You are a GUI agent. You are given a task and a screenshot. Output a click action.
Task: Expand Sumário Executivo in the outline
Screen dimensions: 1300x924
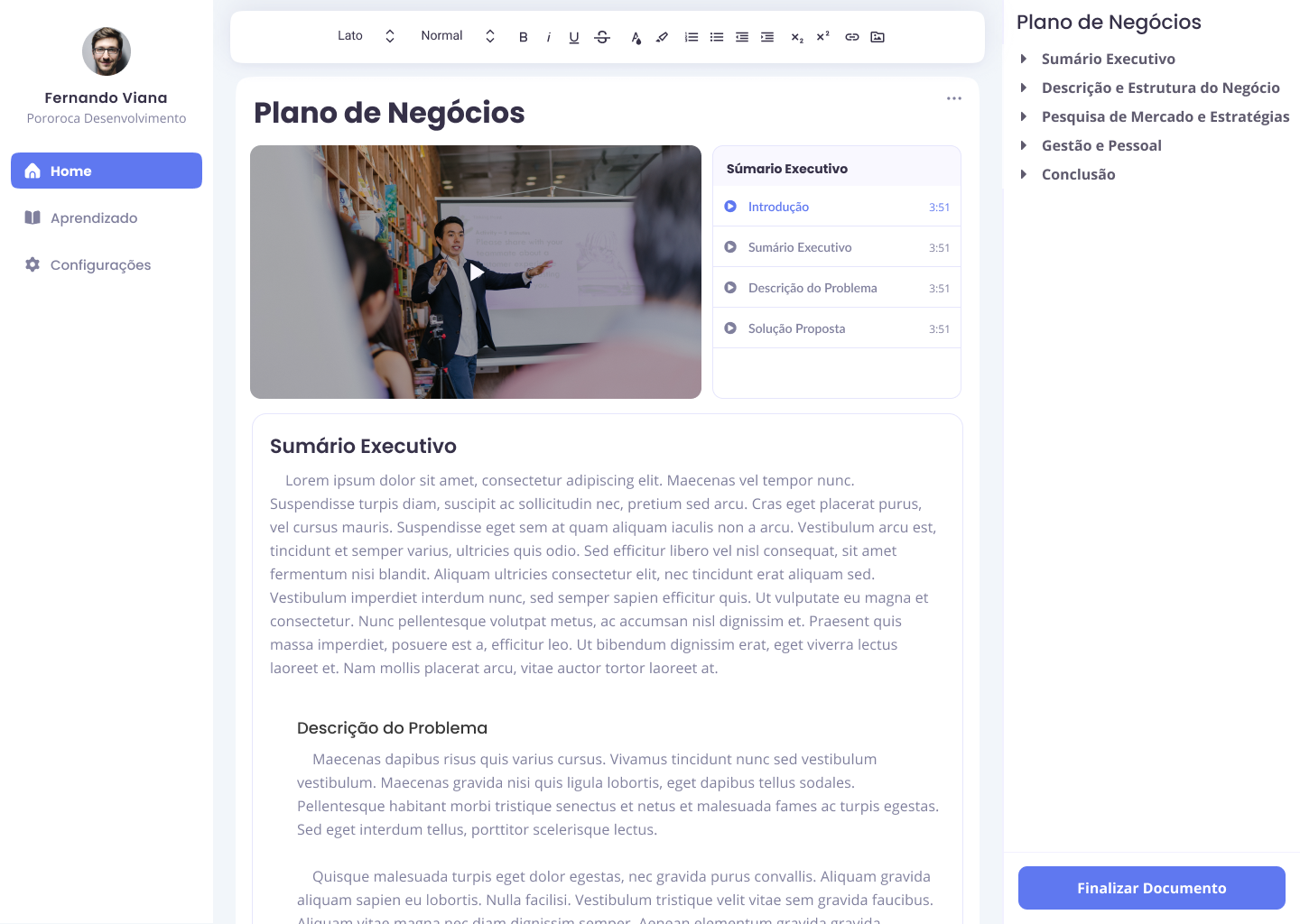point(1024,59)
